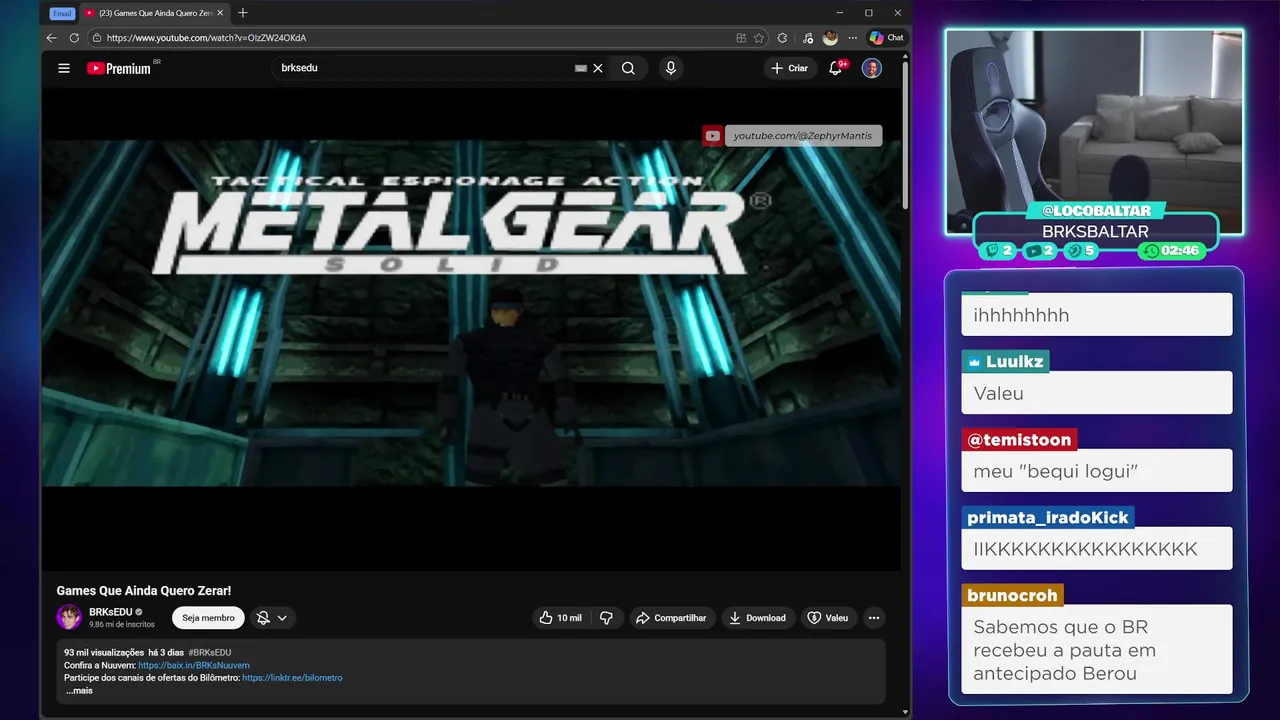Open the on-screen keyboard icon in search
1280x720 pixels.
tap(581, 68)
